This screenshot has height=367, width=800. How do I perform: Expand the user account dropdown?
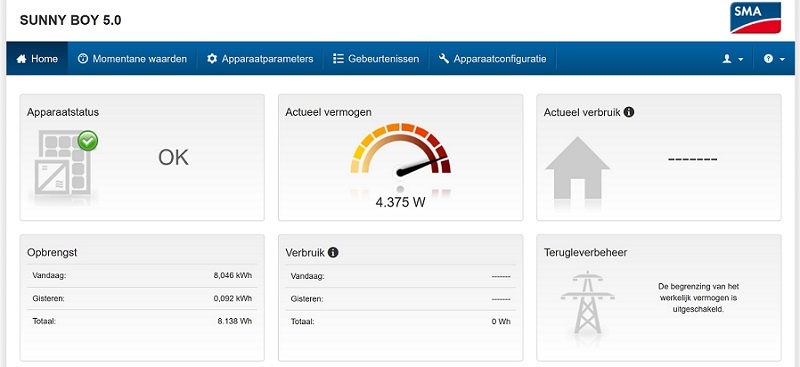(x=733, y=59)
